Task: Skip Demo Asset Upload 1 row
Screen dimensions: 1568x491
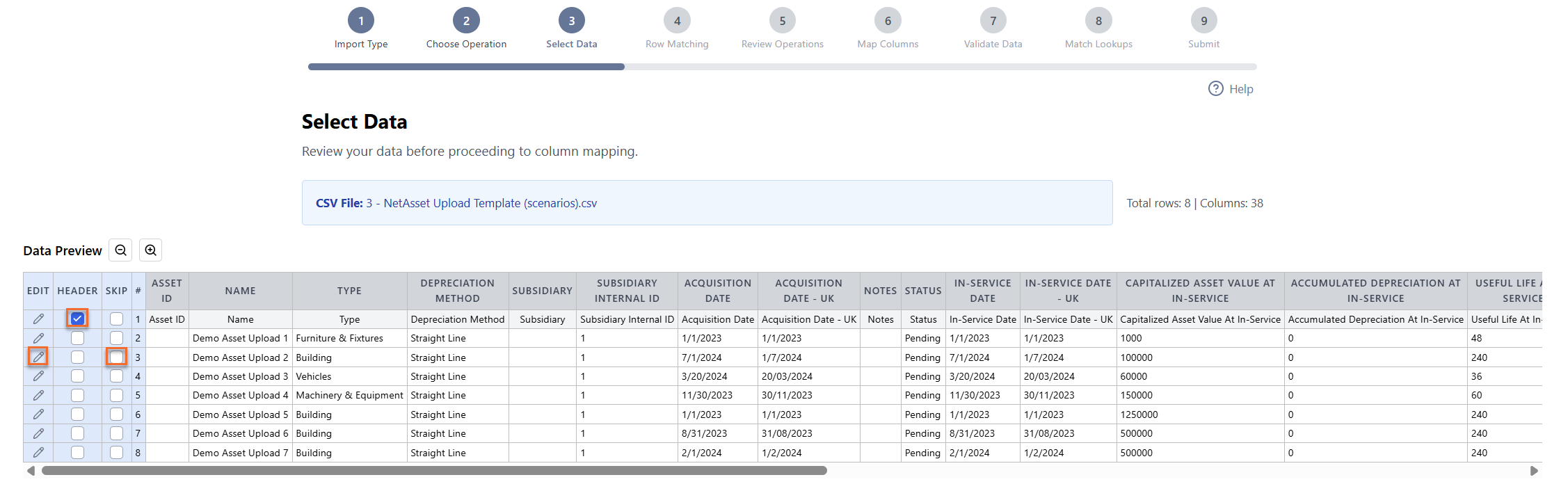Action: coord(116,338)
